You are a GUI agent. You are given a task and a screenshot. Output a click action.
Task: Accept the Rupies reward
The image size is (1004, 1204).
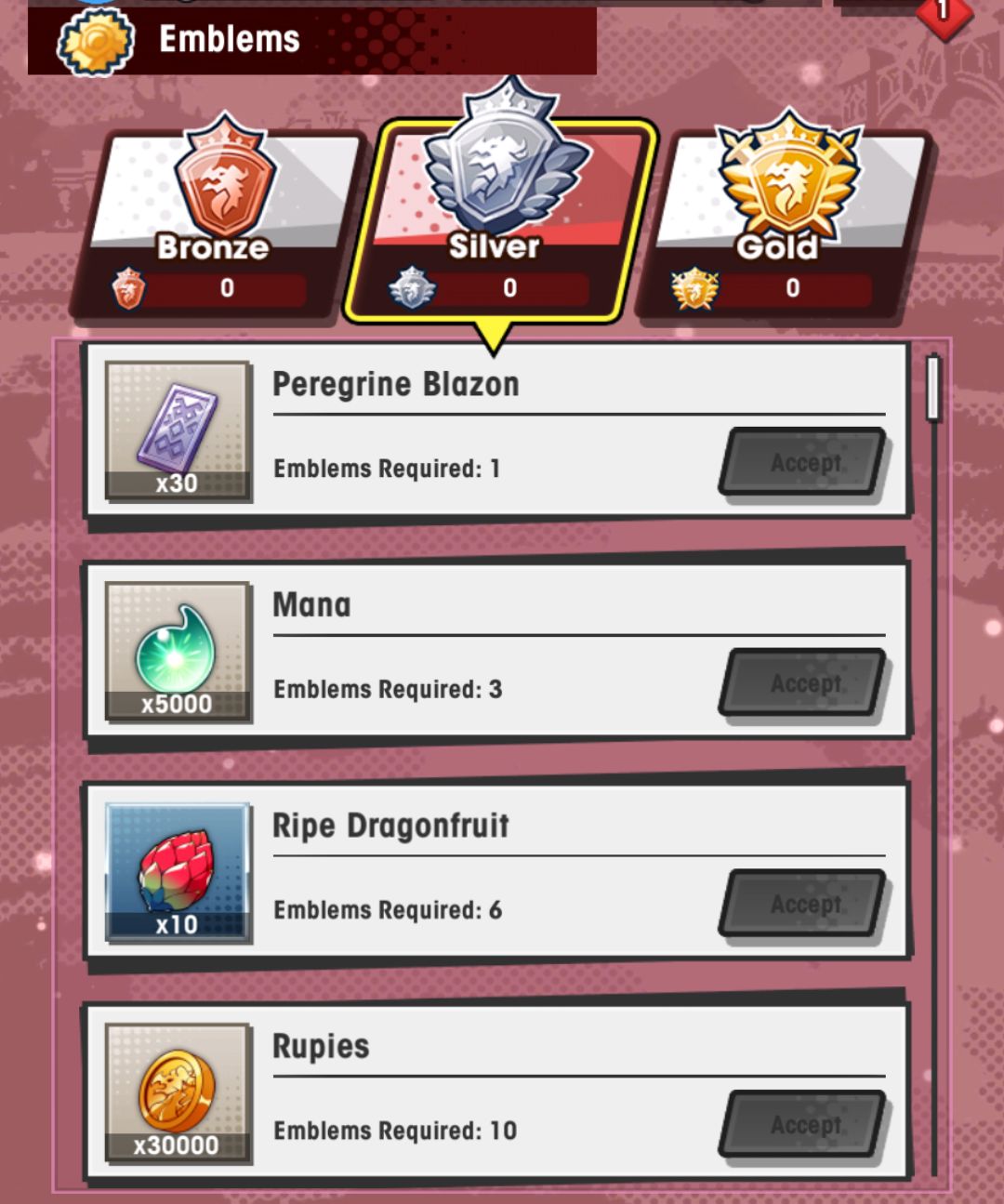coord(804,1125)
